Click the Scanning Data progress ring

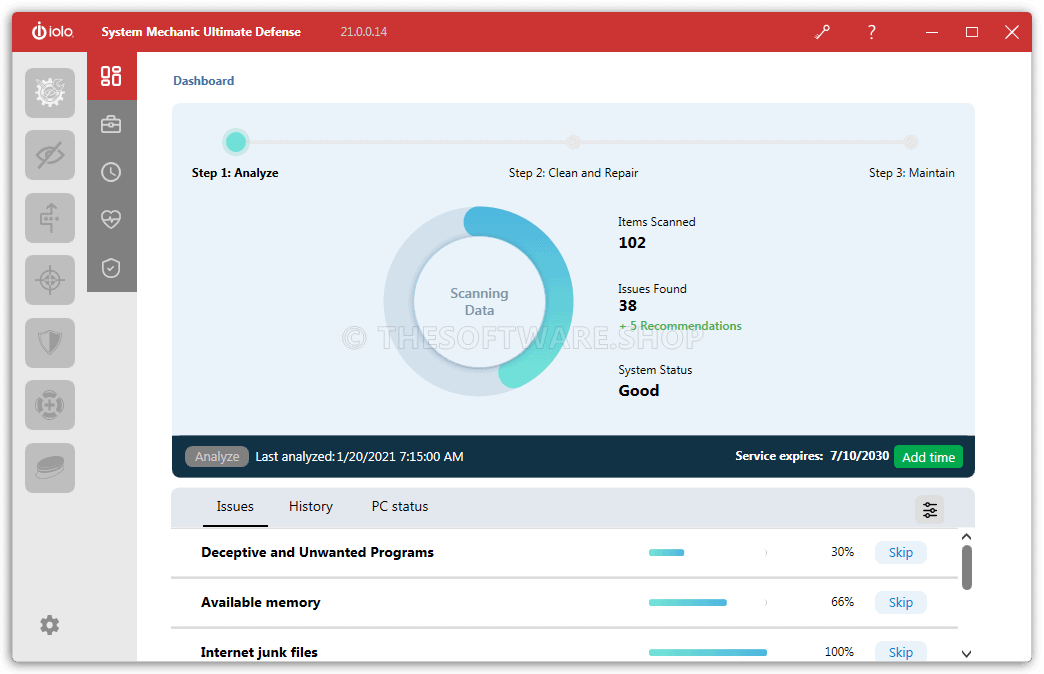479,302
